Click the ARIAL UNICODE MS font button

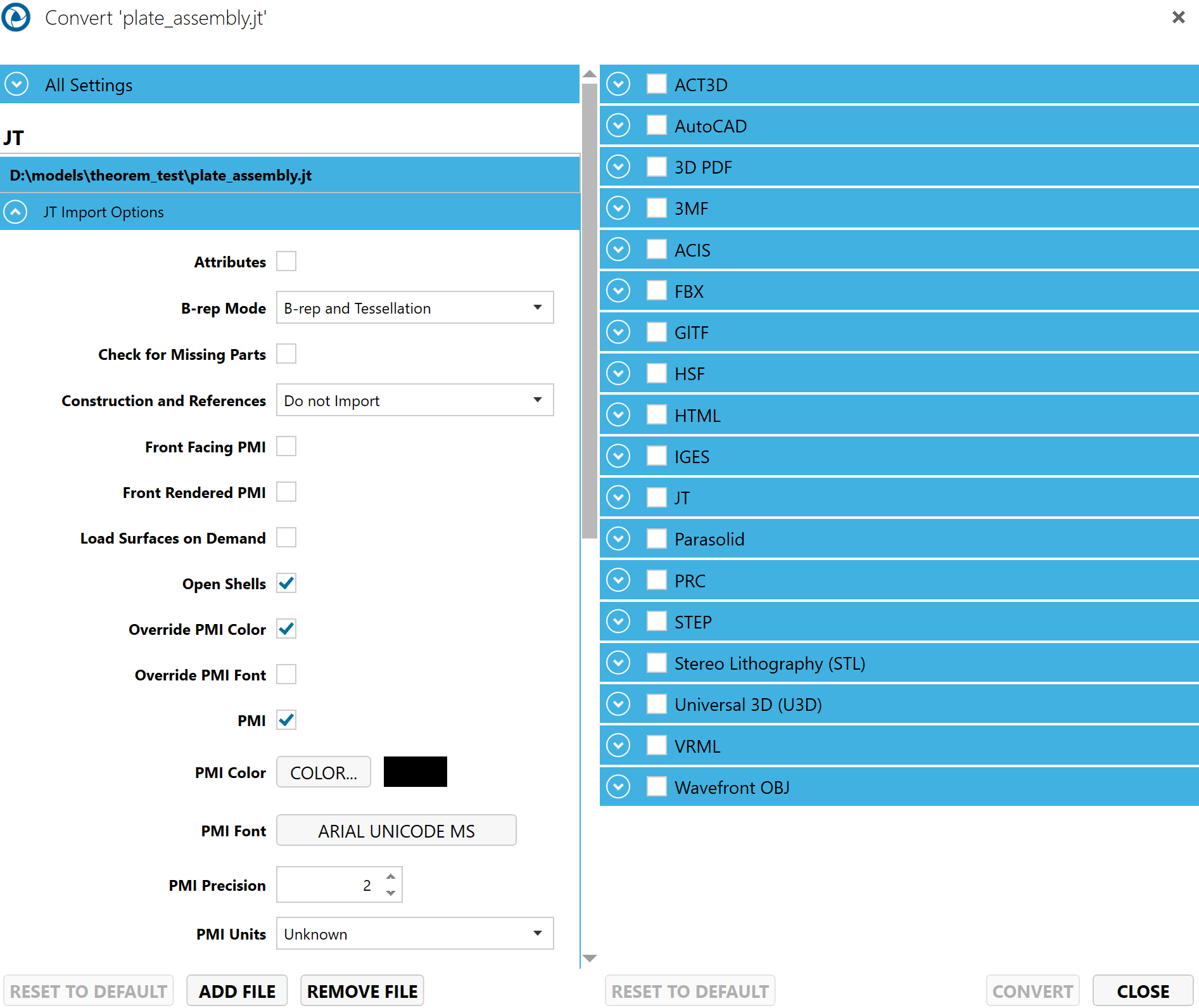coord(396,831)
